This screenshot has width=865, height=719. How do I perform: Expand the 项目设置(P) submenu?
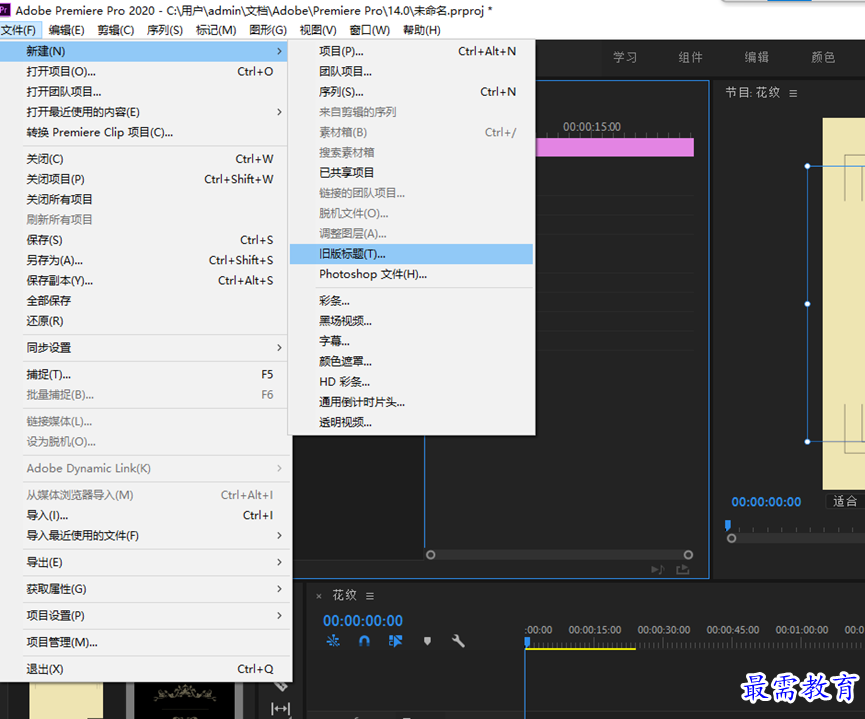click(144, 615)
